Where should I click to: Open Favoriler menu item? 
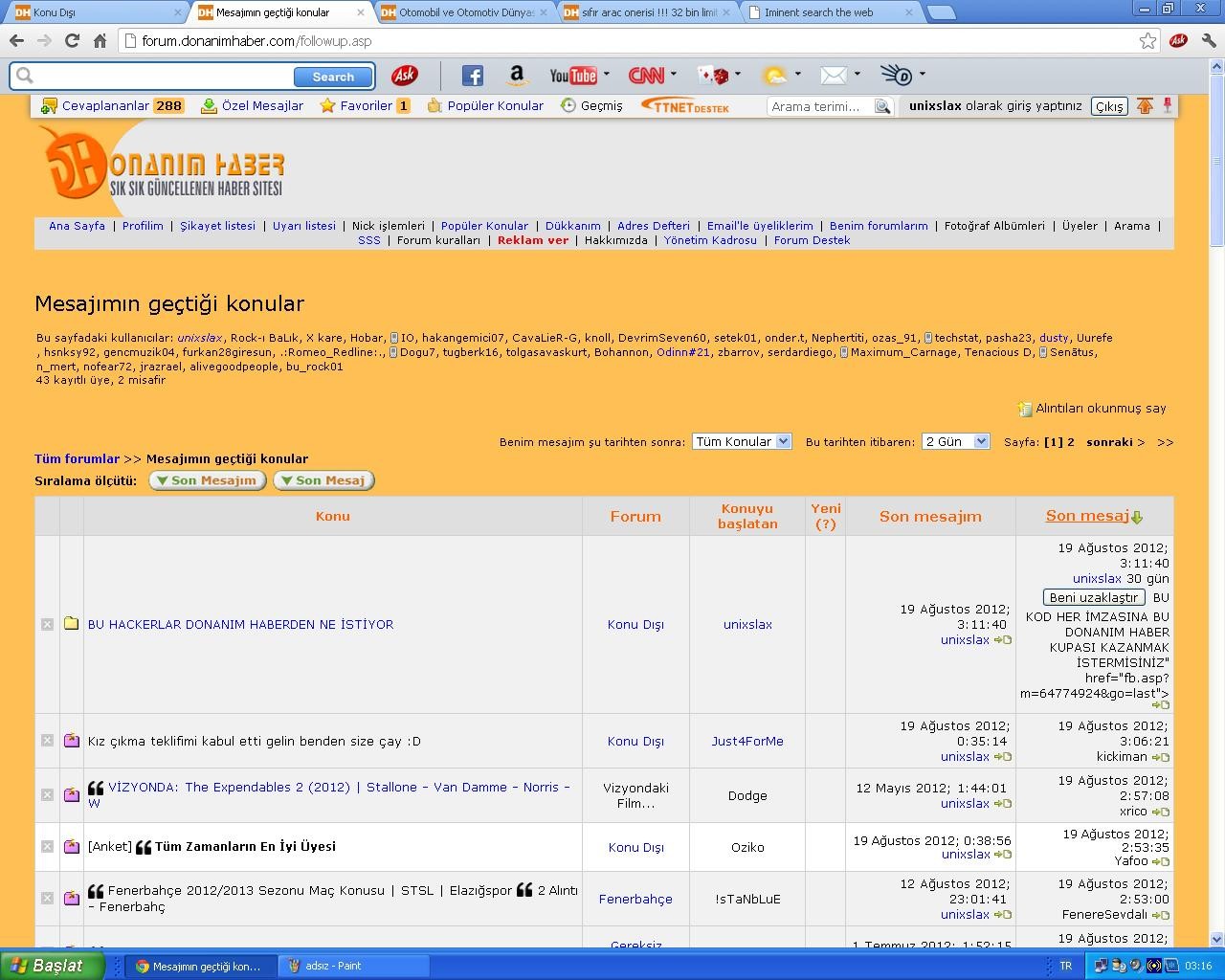point(365,106)
